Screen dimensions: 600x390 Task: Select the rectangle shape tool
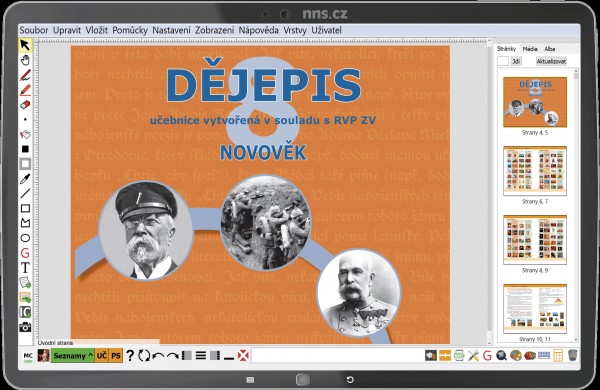(25, 208)
